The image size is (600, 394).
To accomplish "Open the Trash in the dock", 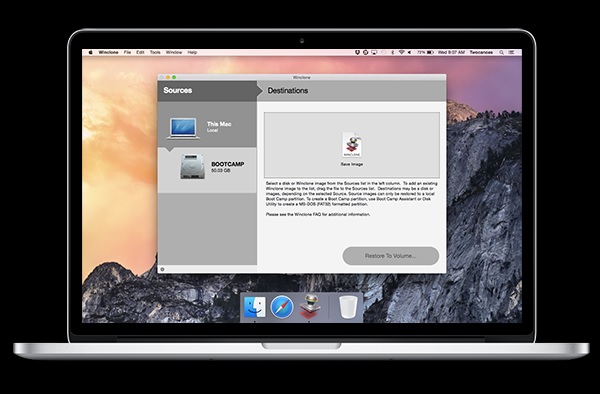I will click(348, 307).
